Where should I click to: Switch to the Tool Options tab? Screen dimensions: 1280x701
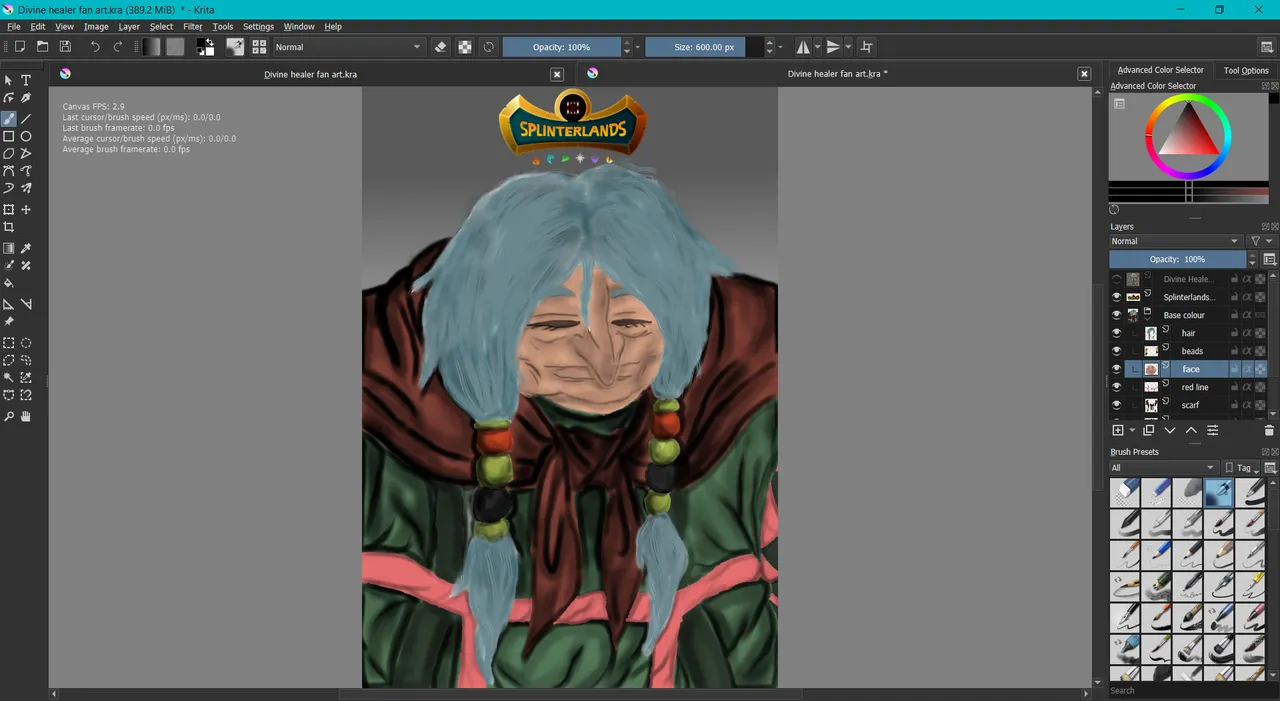tap(1246, 70)
